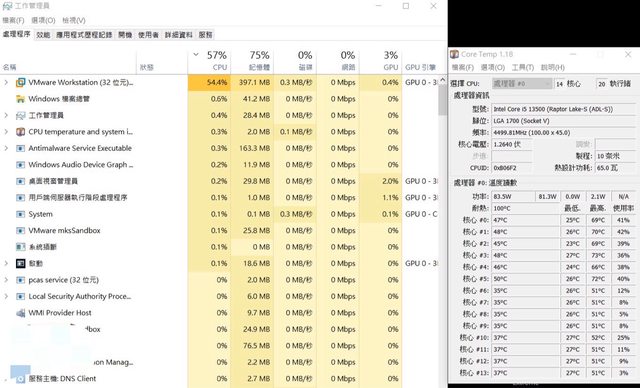Click the black 啟動 process icon
640x388 pixels.
tap(20, 264)
